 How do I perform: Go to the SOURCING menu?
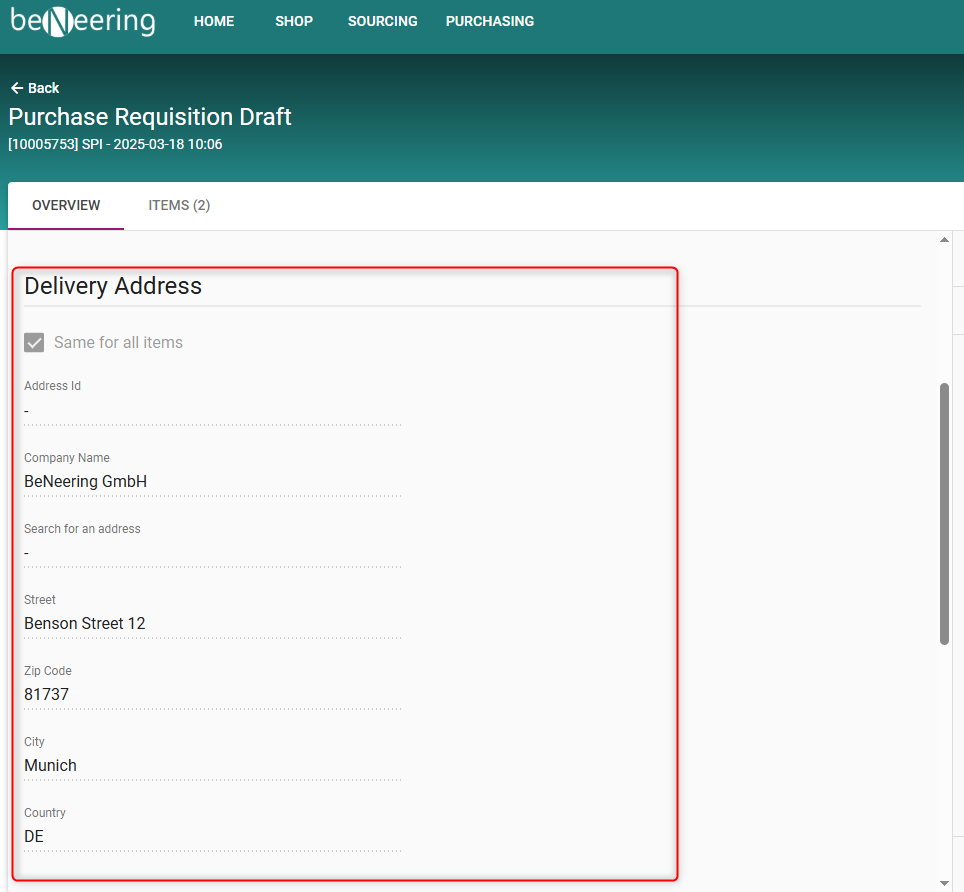[383, 21]
